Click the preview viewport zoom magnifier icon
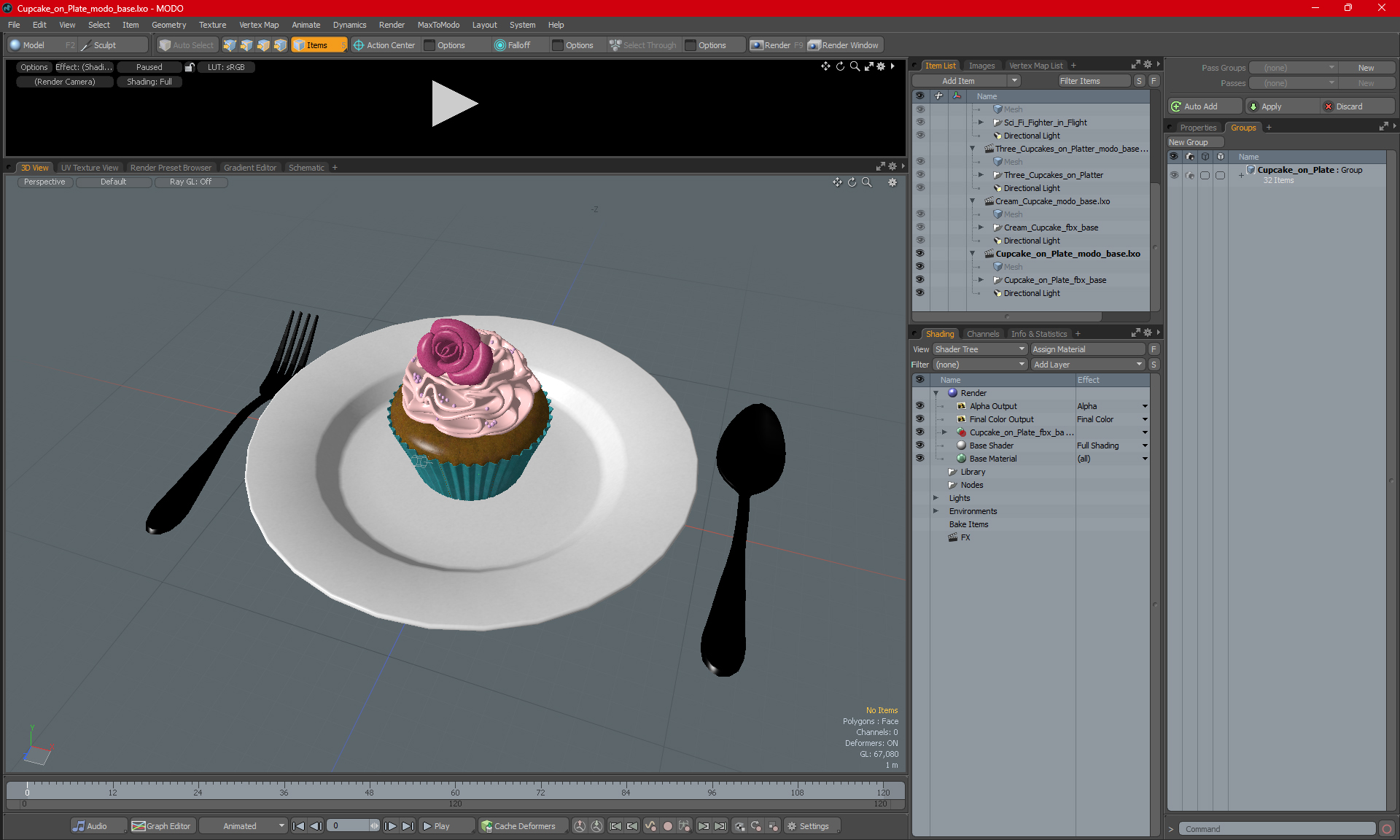Image resolution: width=1400 pixels, height=840 pixels. pos(855,66)
